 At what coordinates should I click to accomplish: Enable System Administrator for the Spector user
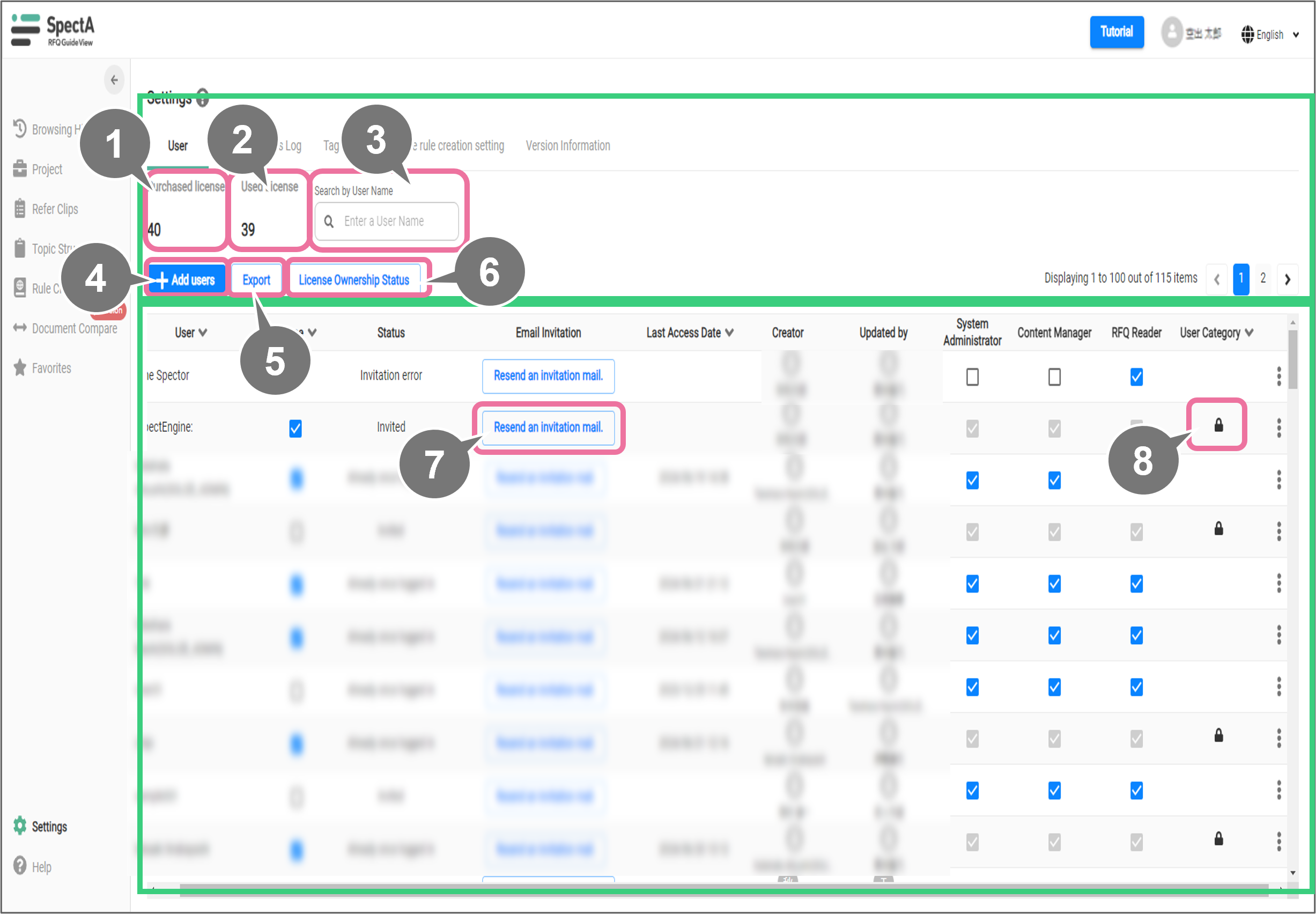972,377
